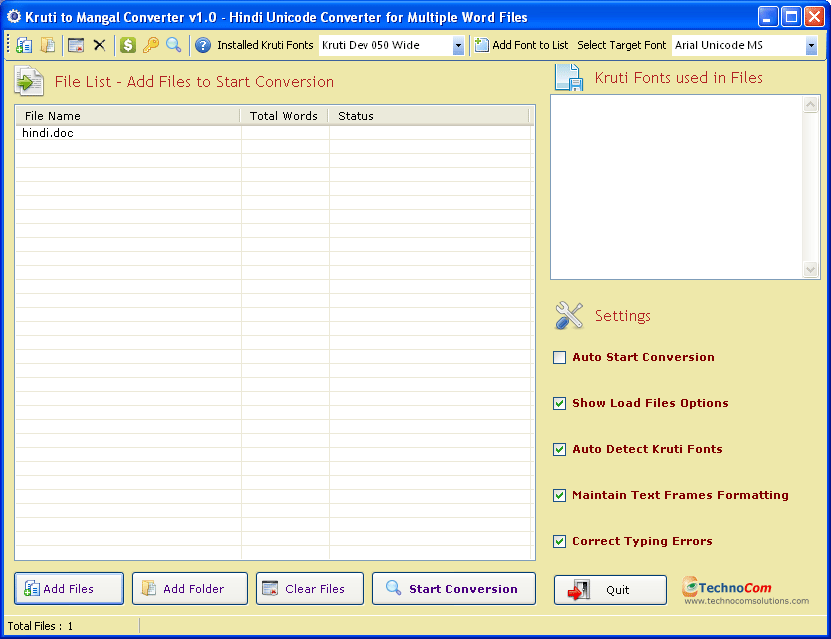This screenshot has width=831, height=639.
Task: Click the key registration icon
Action: (151, 45)
